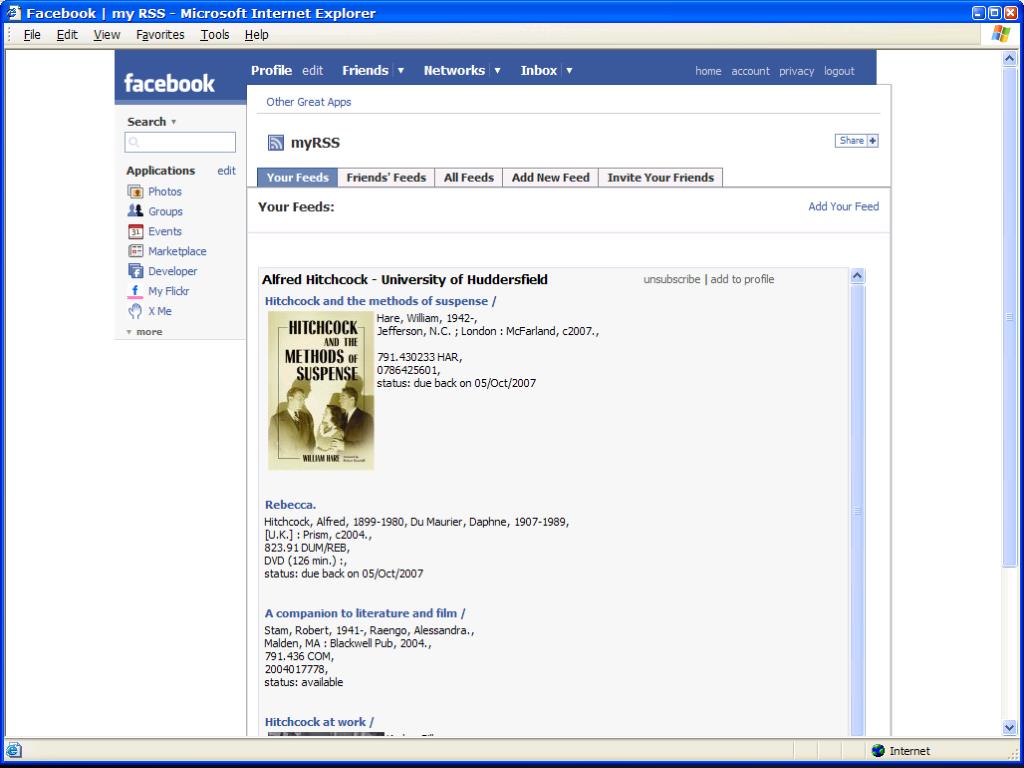Unsubscribe from the Alfred Hitchcock feed
1024x768 pixels.
pyautogui.click(x=671, y=279)
